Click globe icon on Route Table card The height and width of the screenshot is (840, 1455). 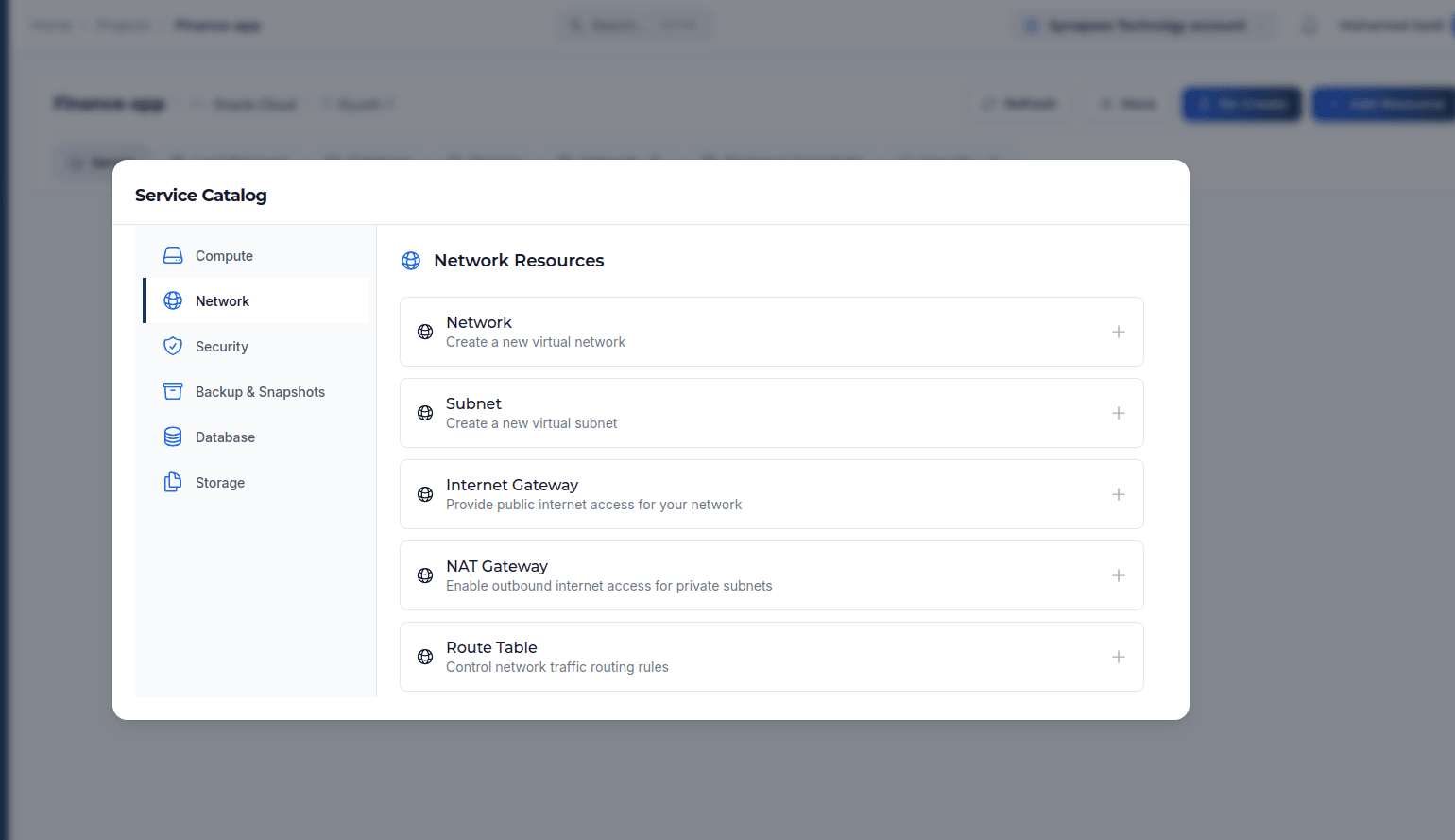(x=425, y=657)
